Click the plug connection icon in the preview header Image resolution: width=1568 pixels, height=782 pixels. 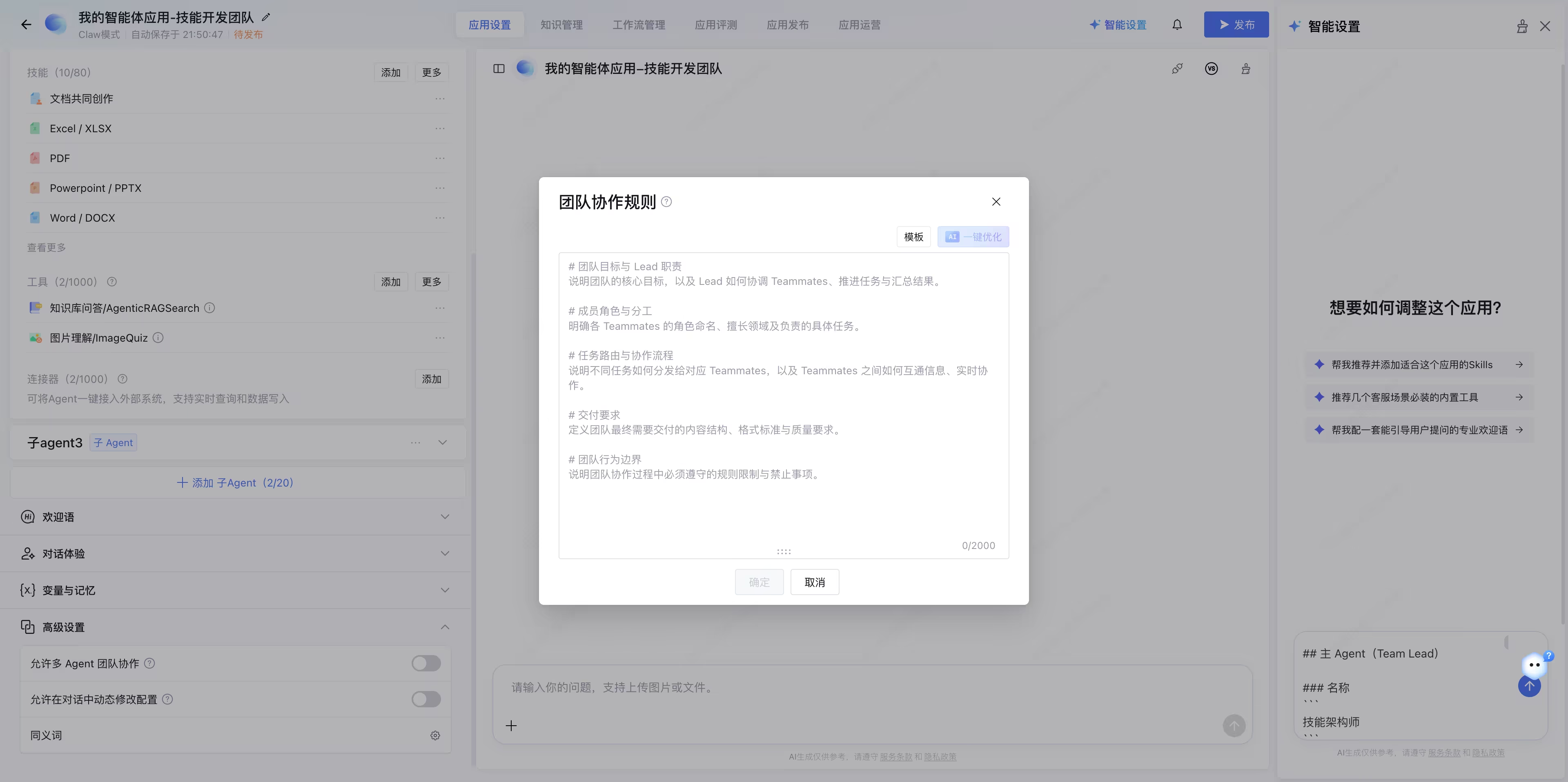click(x=1177, y=69)
